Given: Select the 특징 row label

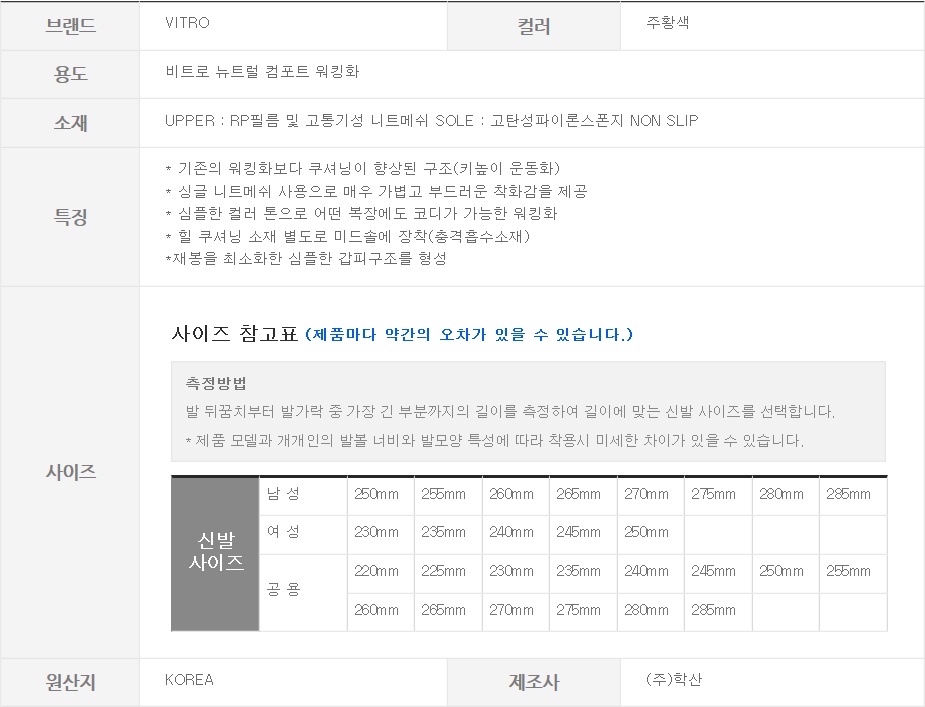Looking at the screenshot, I should pos(70,216).
